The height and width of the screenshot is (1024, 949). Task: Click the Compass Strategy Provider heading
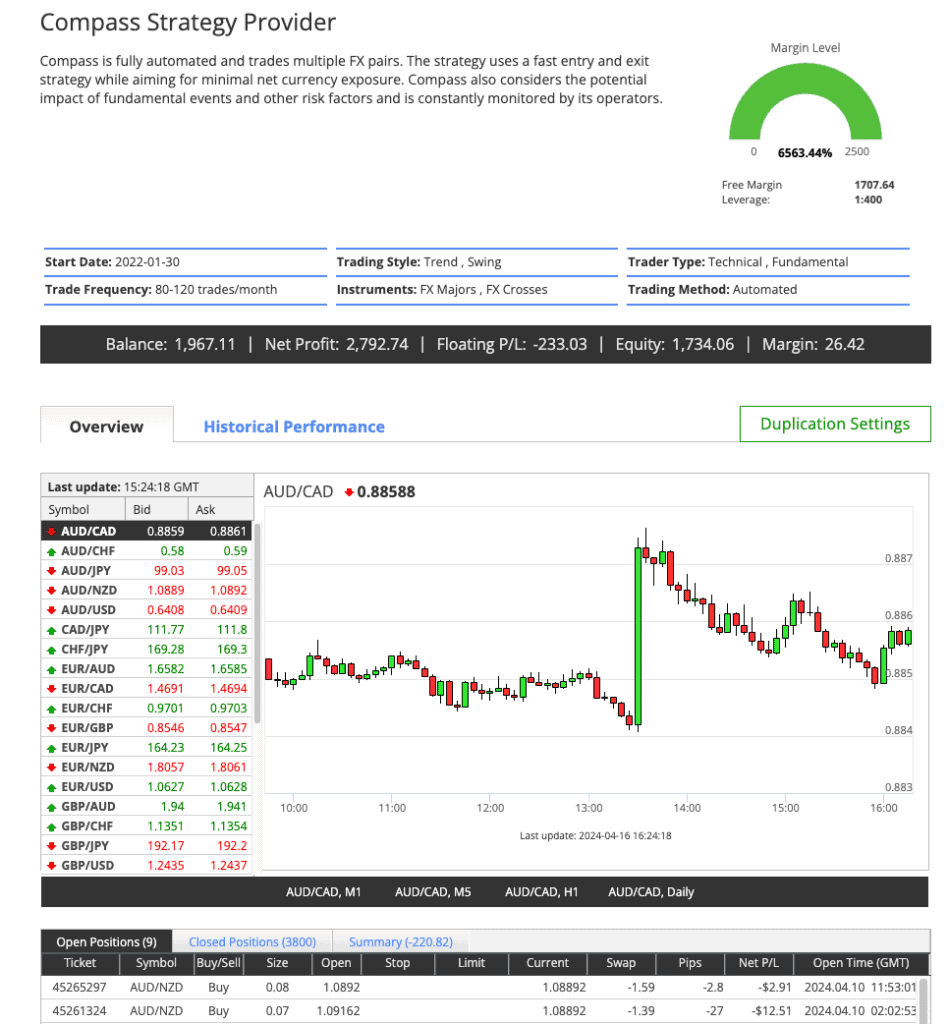tap(188, 22)
